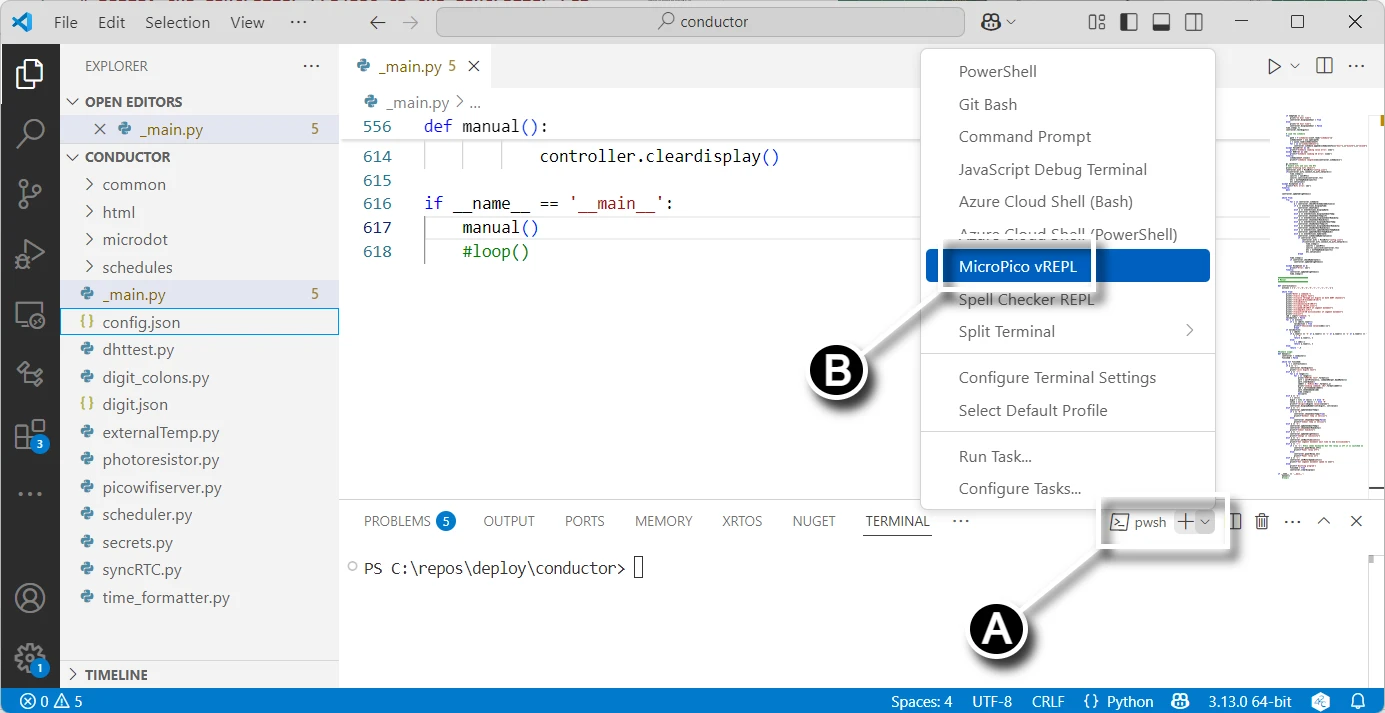Select Python interpreter 3.13.0 64-bit

(x=1249, y=701)
